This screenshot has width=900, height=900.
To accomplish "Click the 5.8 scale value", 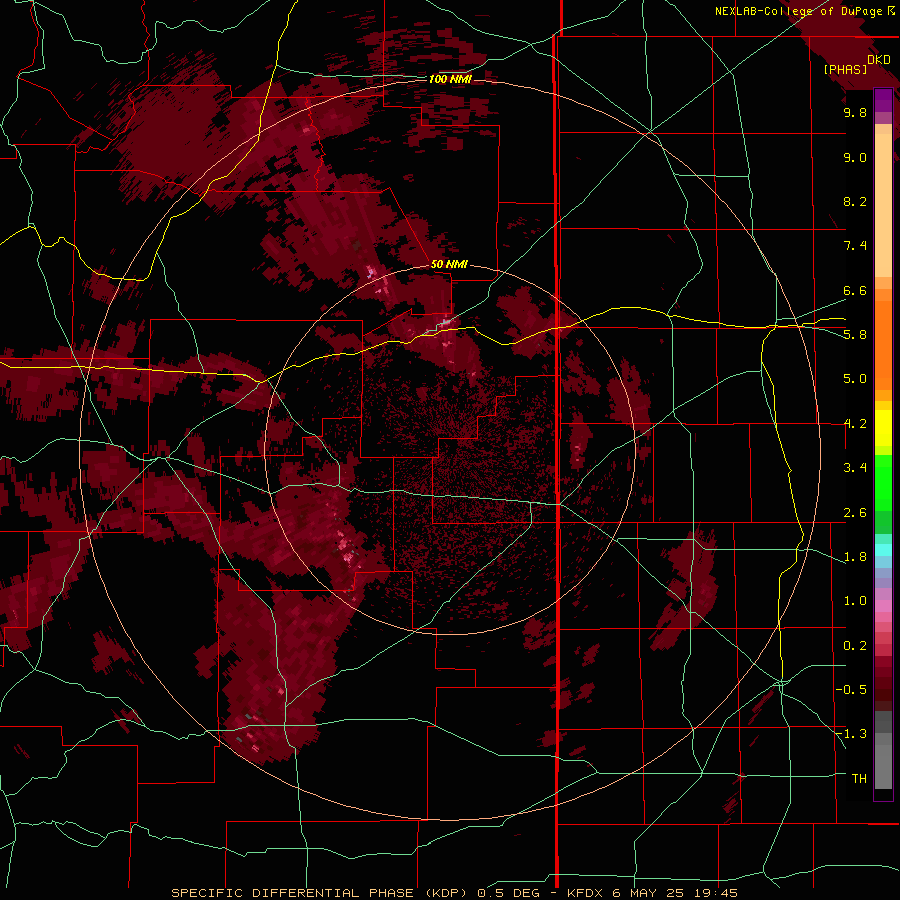I will [x=855, y=335].
